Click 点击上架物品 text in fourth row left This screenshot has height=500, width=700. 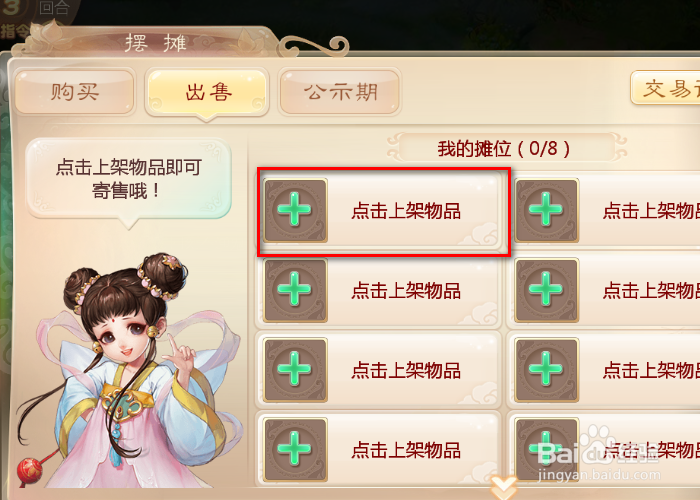(406, 450)
